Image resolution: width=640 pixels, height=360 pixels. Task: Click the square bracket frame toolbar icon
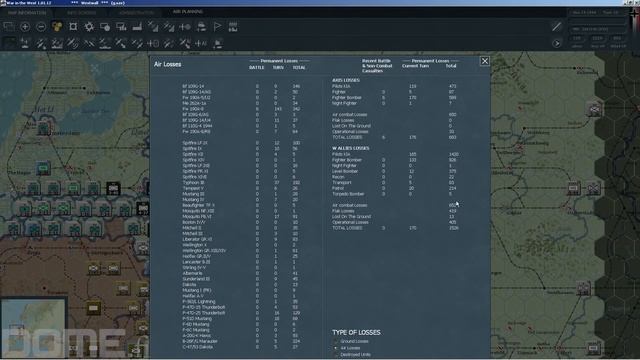click(x=73, y=27)
